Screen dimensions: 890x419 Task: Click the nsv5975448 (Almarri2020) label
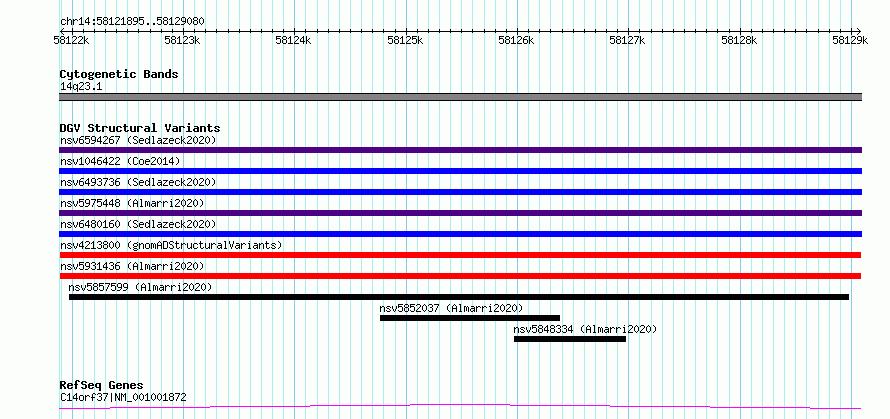click(132, 203)
